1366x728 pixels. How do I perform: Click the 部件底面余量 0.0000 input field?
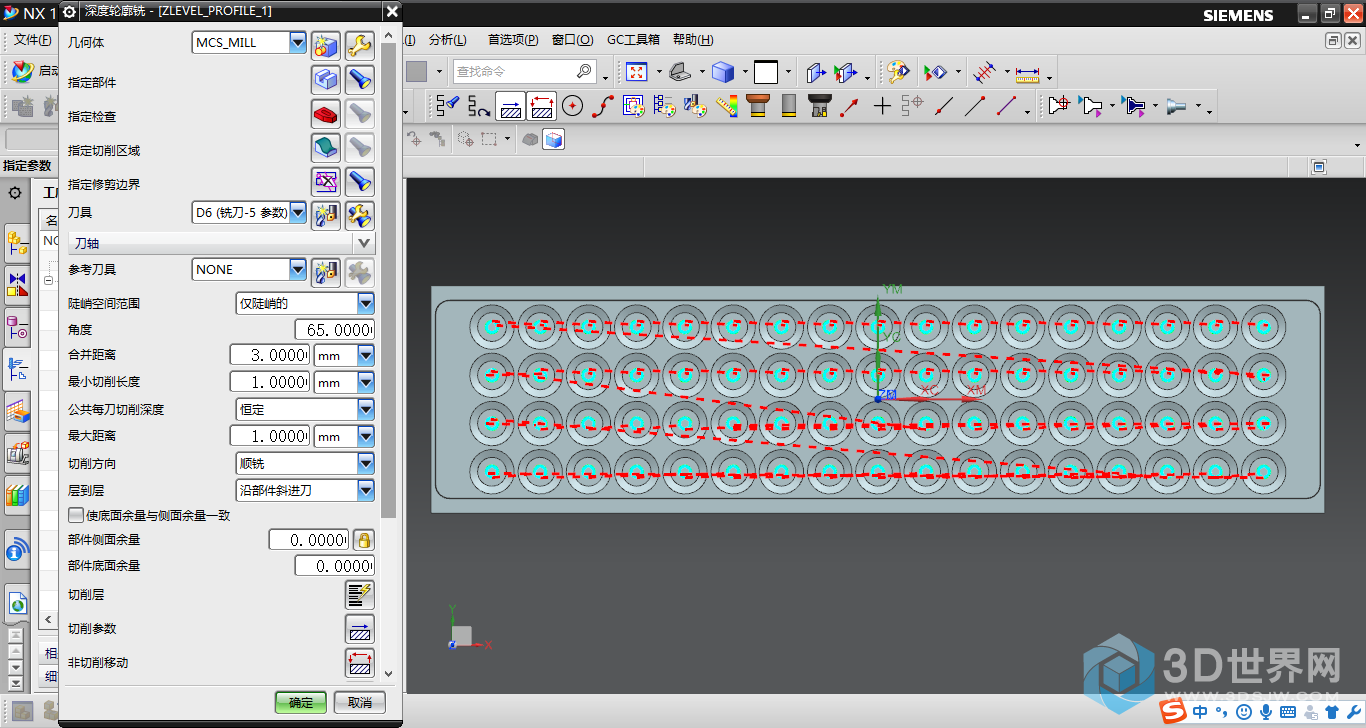pyautogui.click(x=335, y=566)
